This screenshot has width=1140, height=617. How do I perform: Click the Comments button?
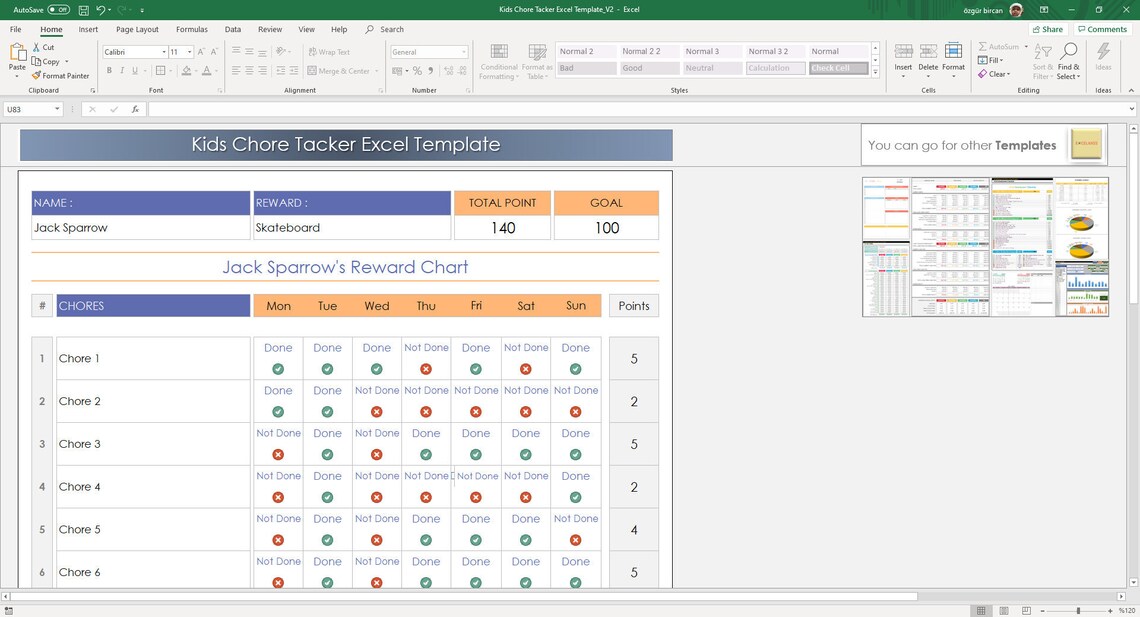(x=1102, y=28)
